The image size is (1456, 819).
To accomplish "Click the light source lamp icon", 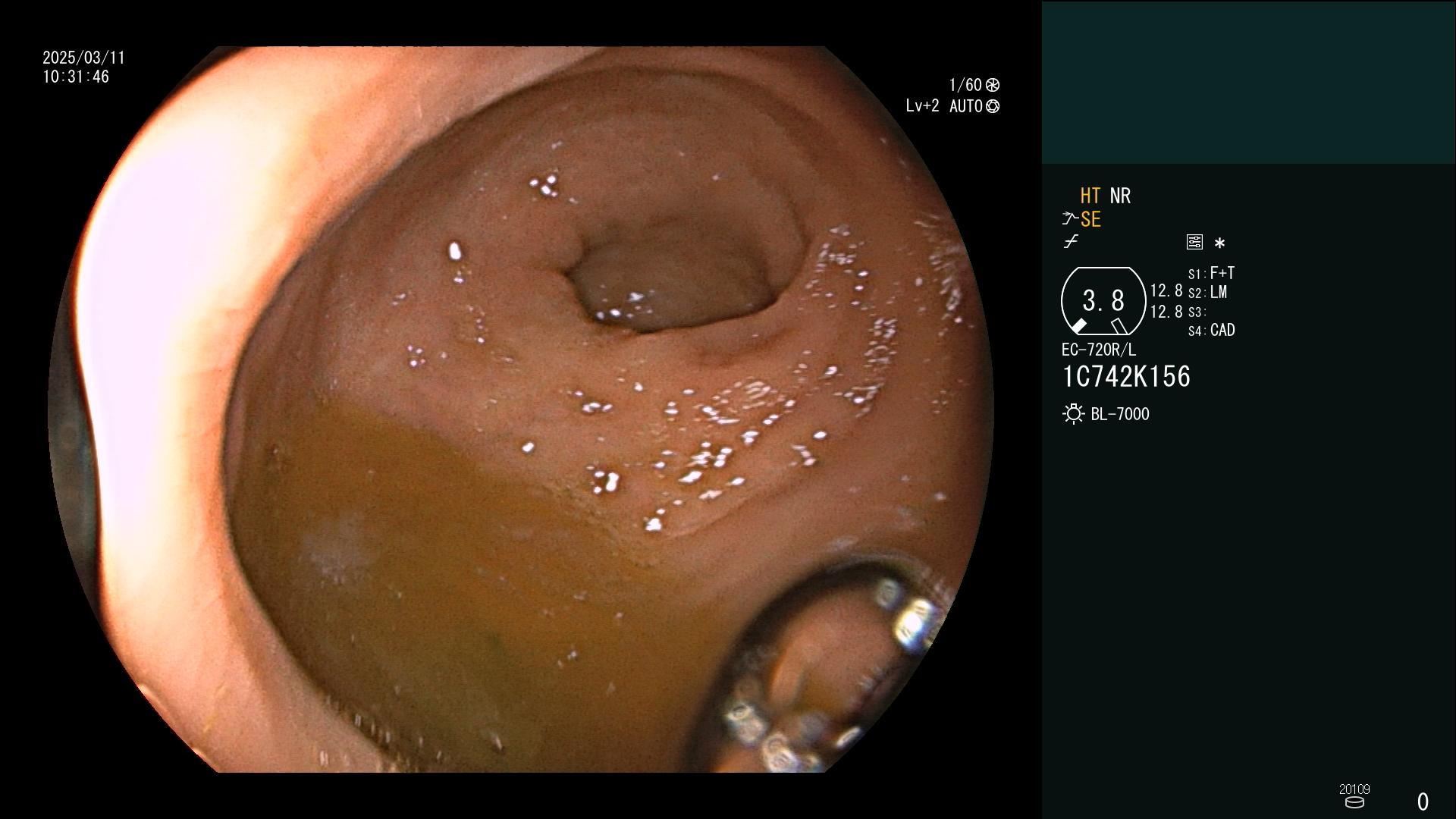I will tap(1073, 414).
